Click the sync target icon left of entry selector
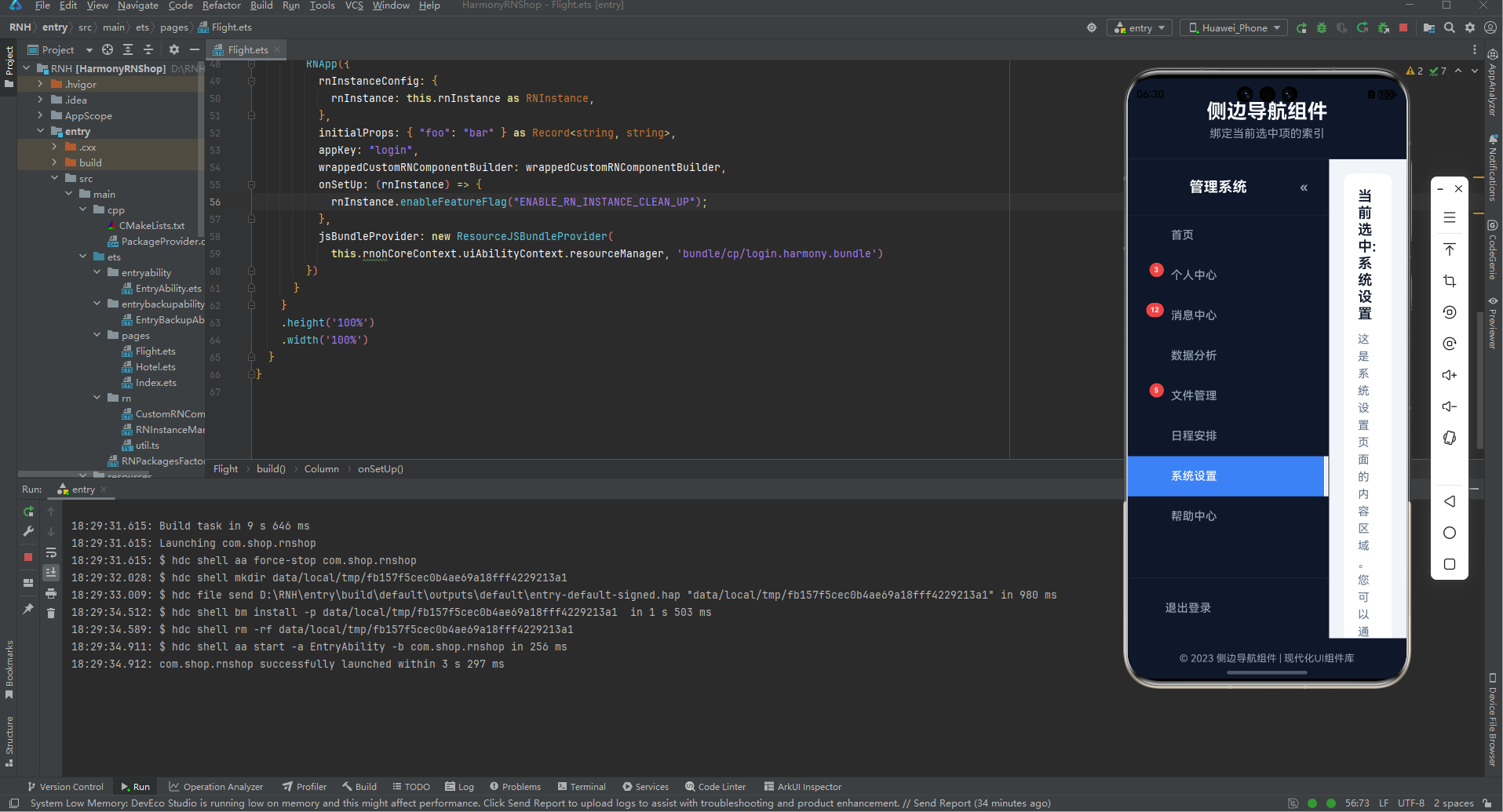 [x=1092, y=27]
